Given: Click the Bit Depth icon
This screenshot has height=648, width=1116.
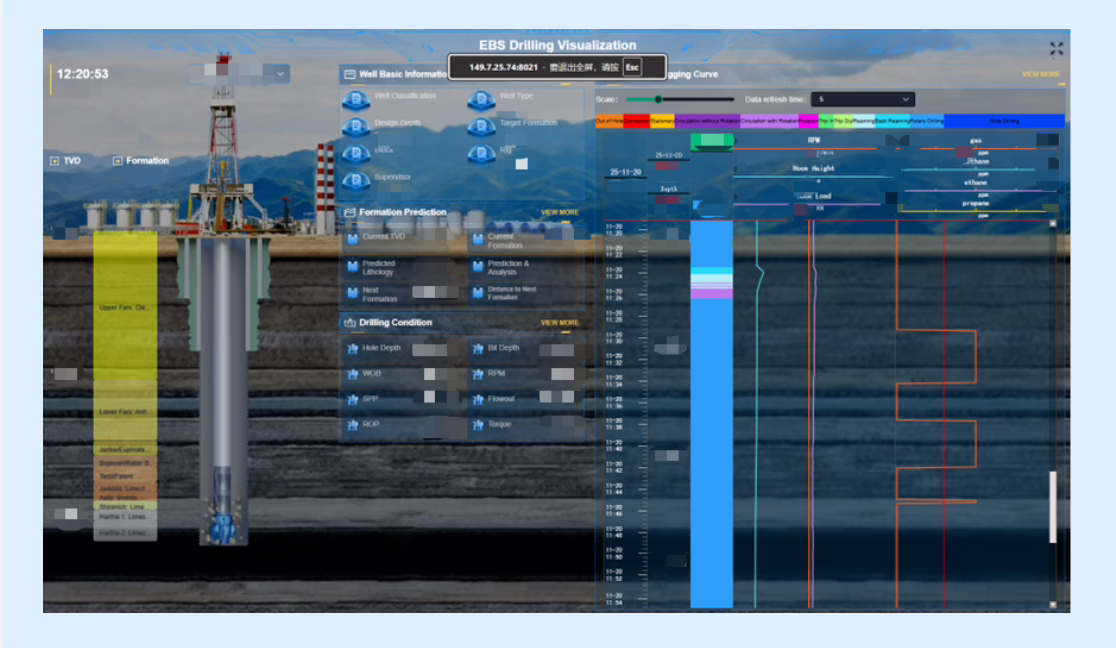Looking at the screenshot, I should point(476,349).
